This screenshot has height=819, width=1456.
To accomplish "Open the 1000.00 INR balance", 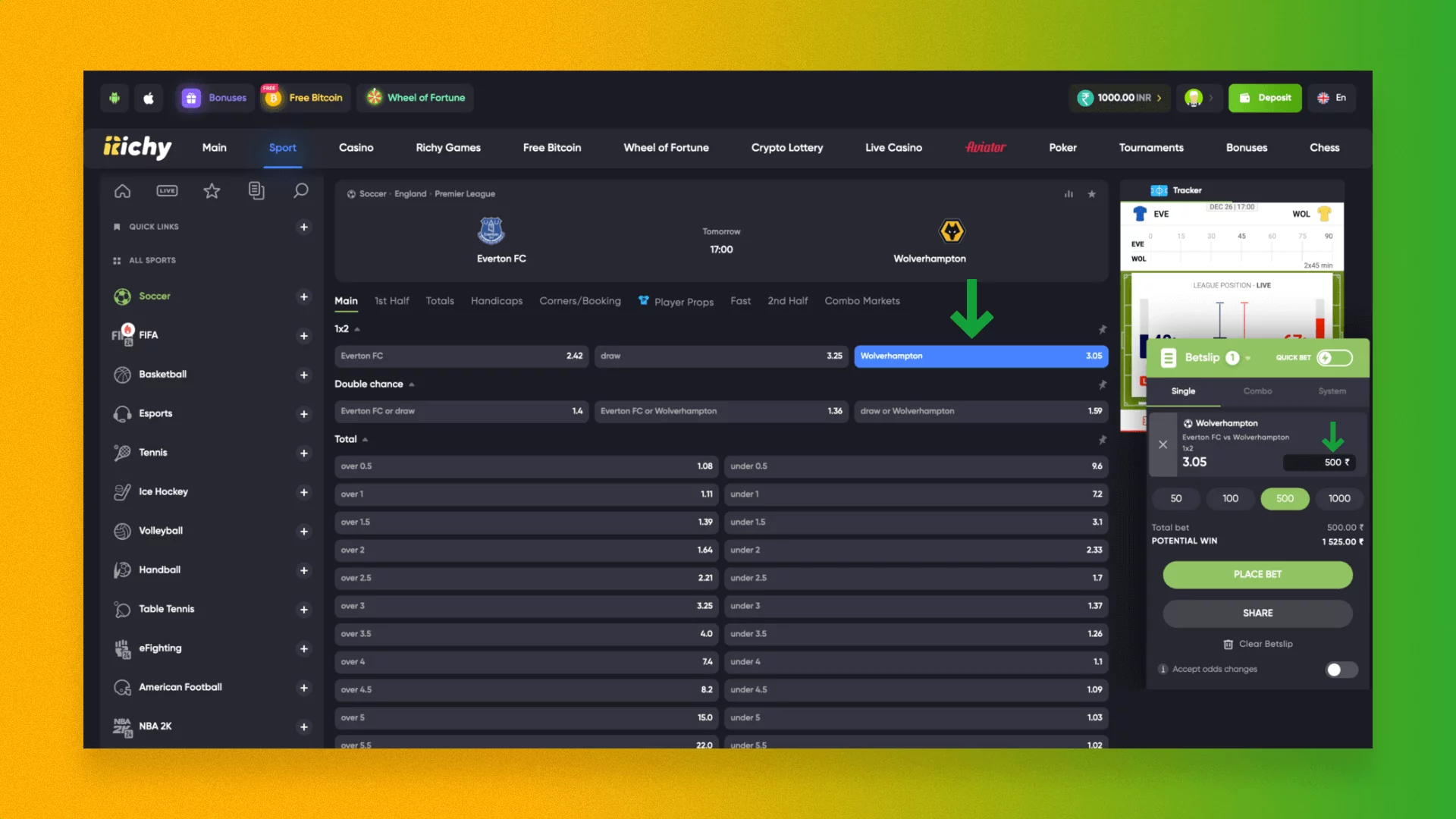I will [1119, 98].
